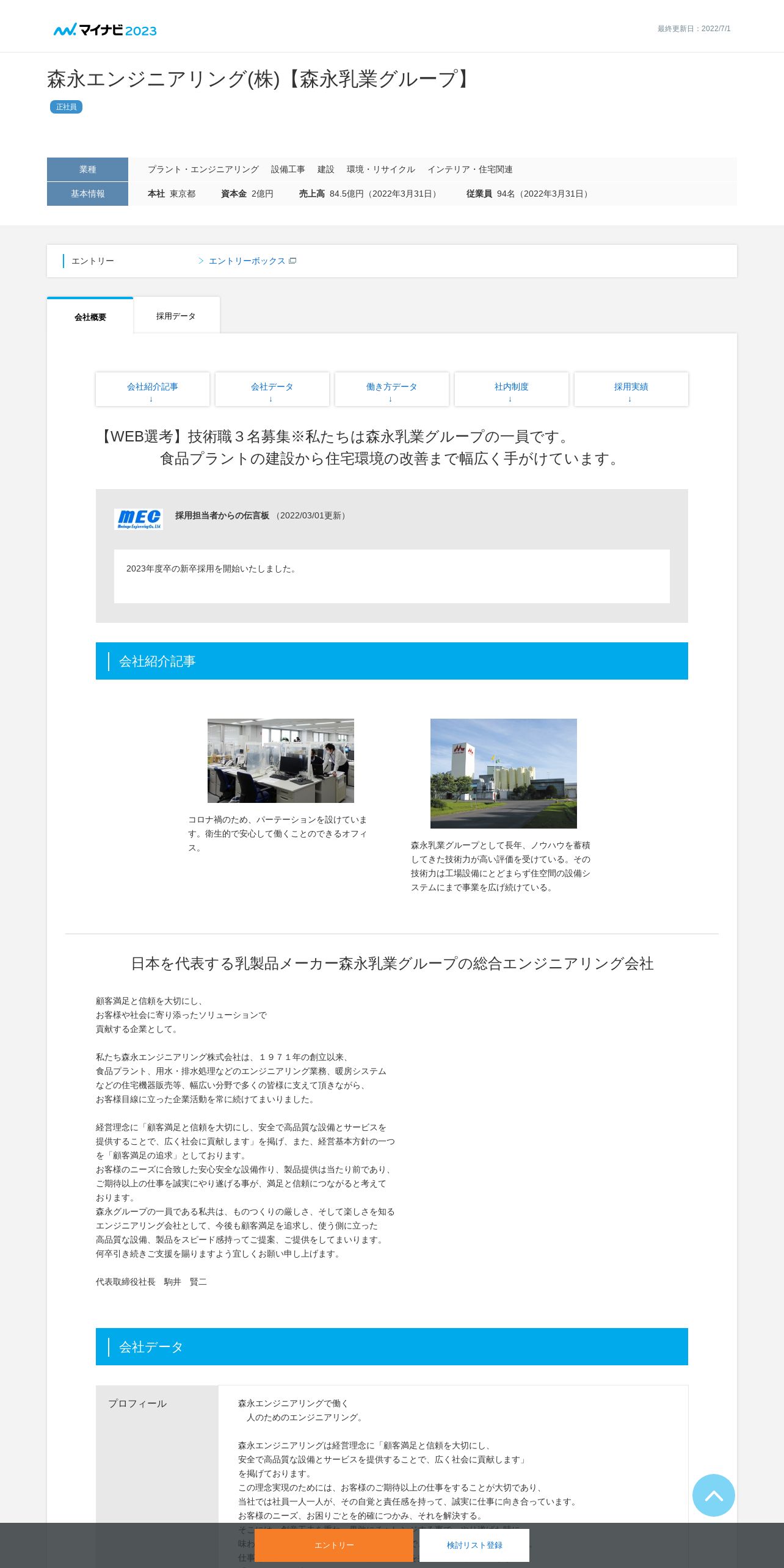784x1568 pixels.
Task: Jump to 働き方データ section
Action: pos(392,389)
